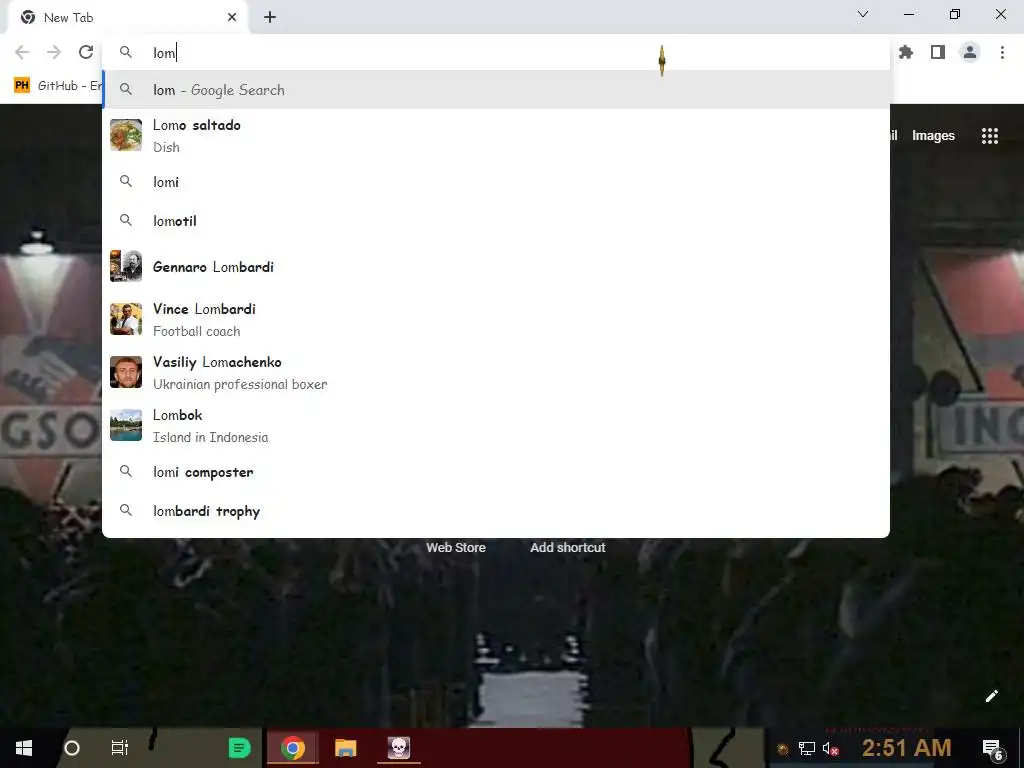1024x768 pixels.
Task: Click the Lomo saltado dish thumbnail
Action: click(126, 135)
